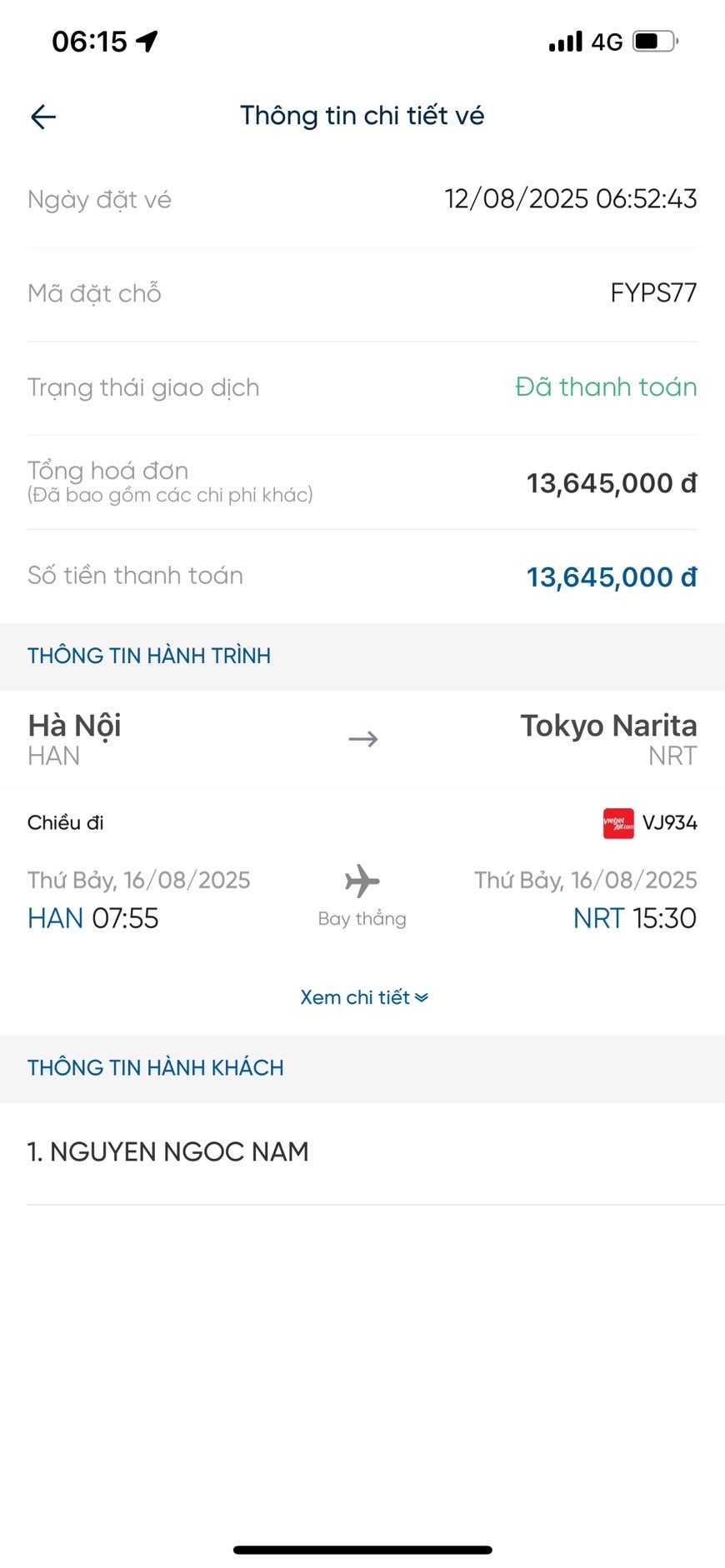The image size is (725, 1568).
Task: Tap the THÔNG TIN HÀNH TRÌNH header
Action: [x=149, y=656]
